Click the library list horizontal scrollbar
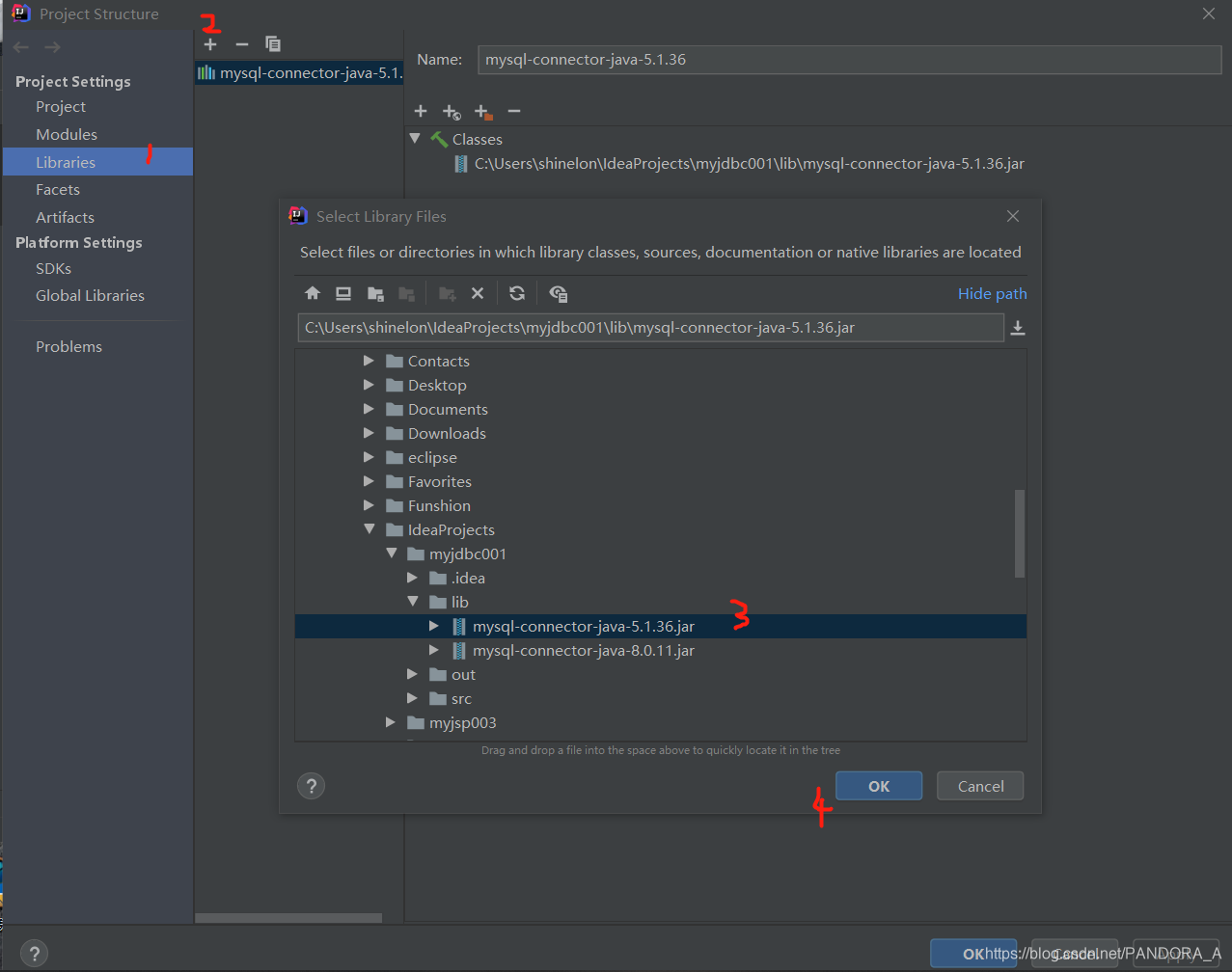 click(288, 918)
